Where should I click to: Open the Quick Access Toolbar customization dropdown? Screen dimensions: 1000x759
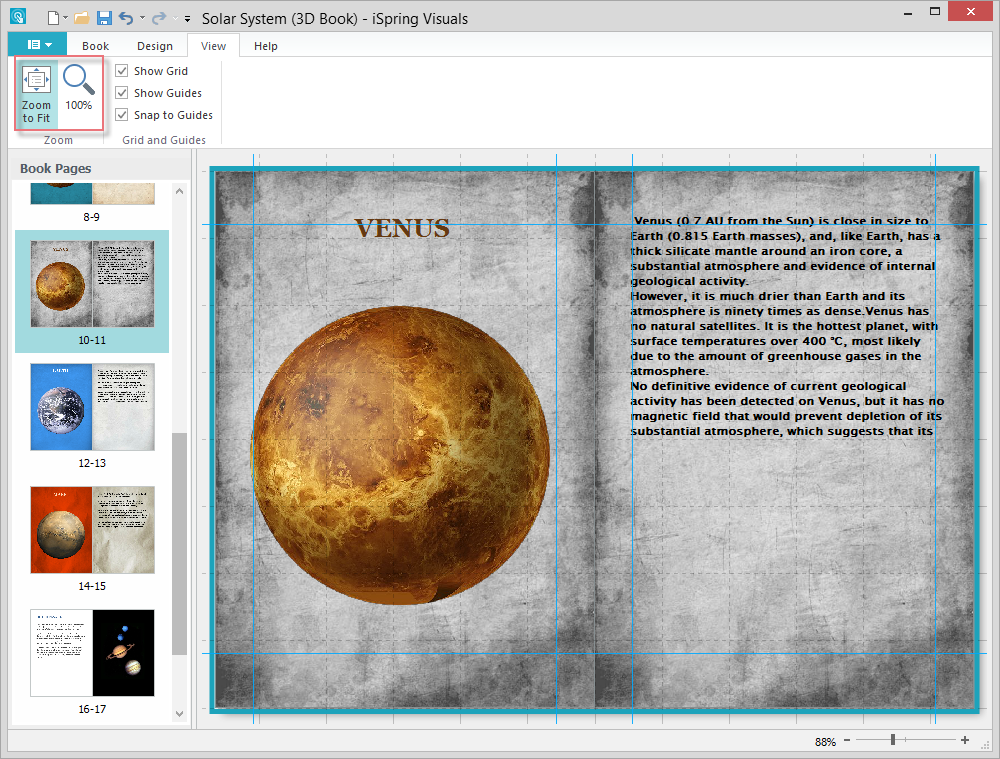coord(187,18)
